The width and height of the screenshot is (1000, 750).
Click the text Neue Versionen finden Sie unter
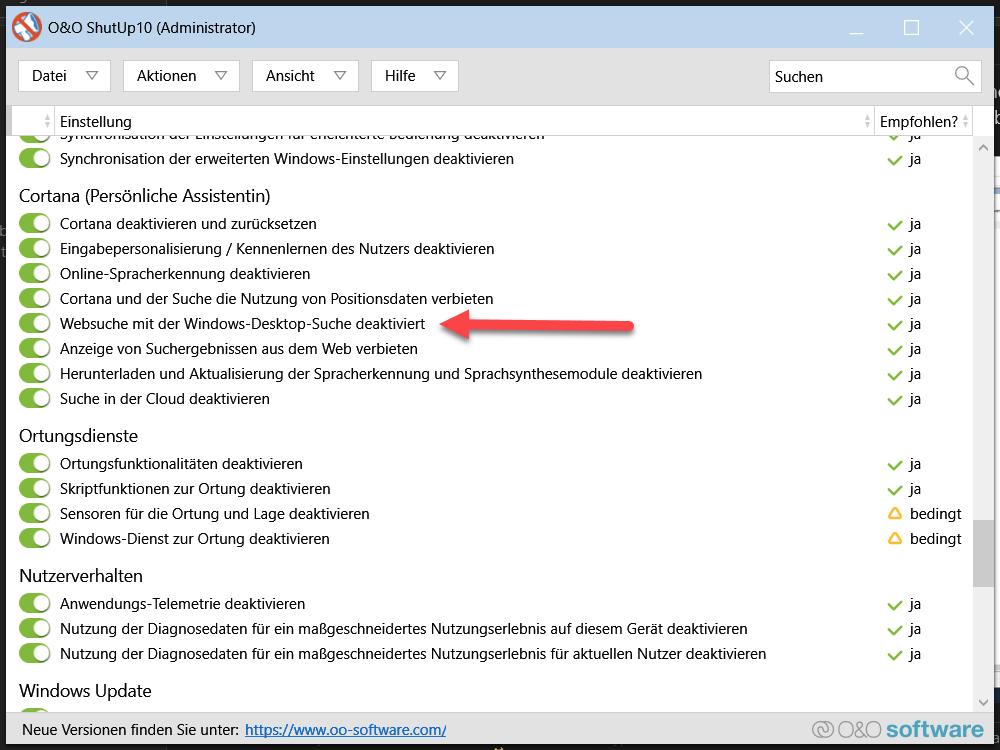coord(131,730)
